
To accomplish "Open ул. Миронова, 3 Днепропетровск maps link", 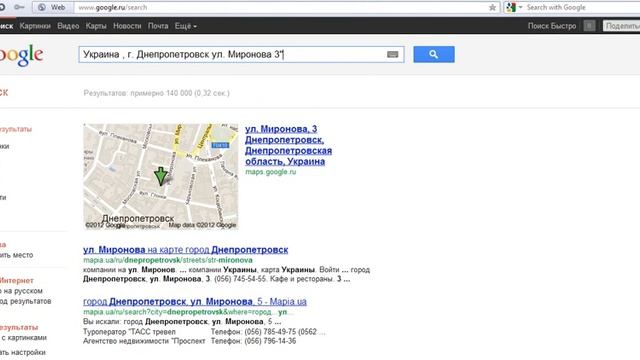I will pos(288,145).
